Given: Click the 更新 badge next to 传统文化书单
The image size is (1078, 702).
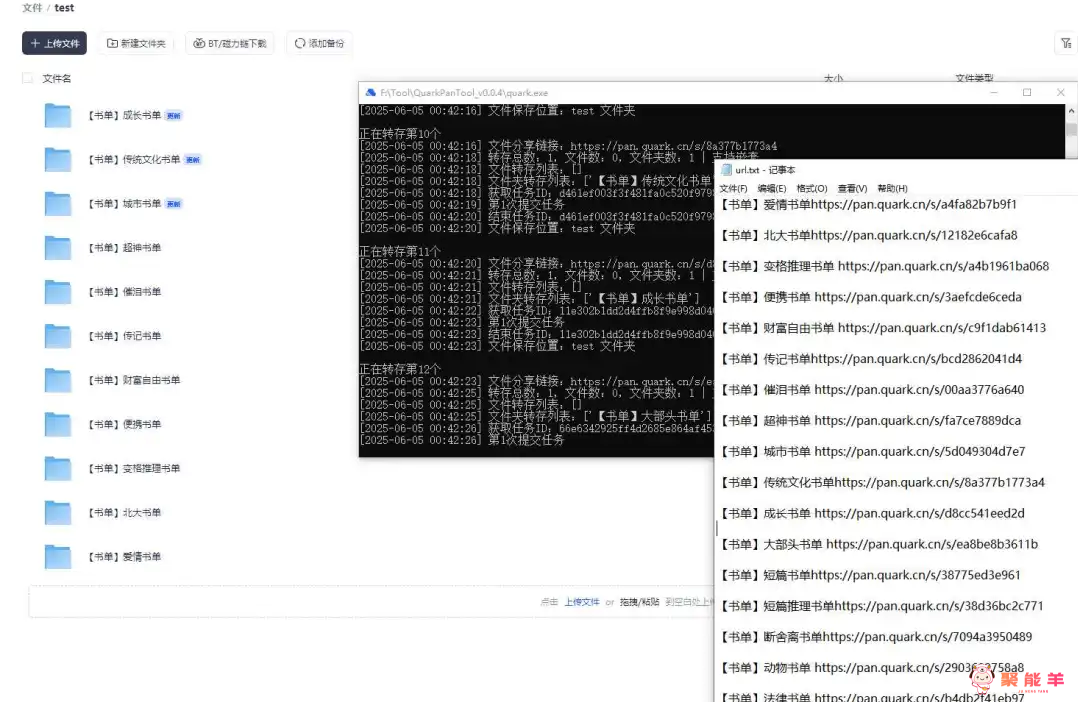Looking at the screenshot, I should click(192, 160).
